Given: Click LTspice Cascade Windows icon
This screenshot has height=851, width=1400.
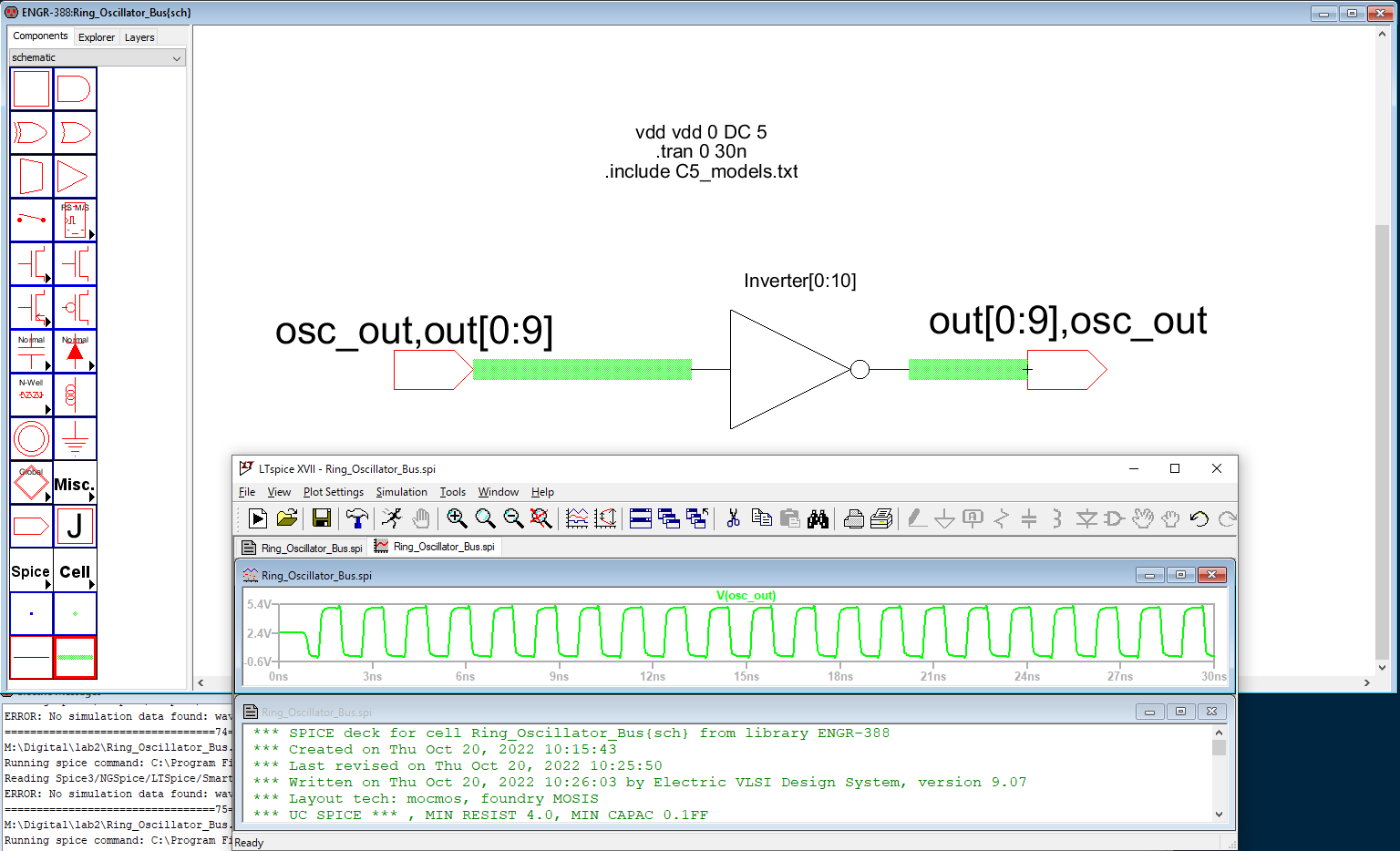Looking at the screenshot, I should click(x=669, y=518).
